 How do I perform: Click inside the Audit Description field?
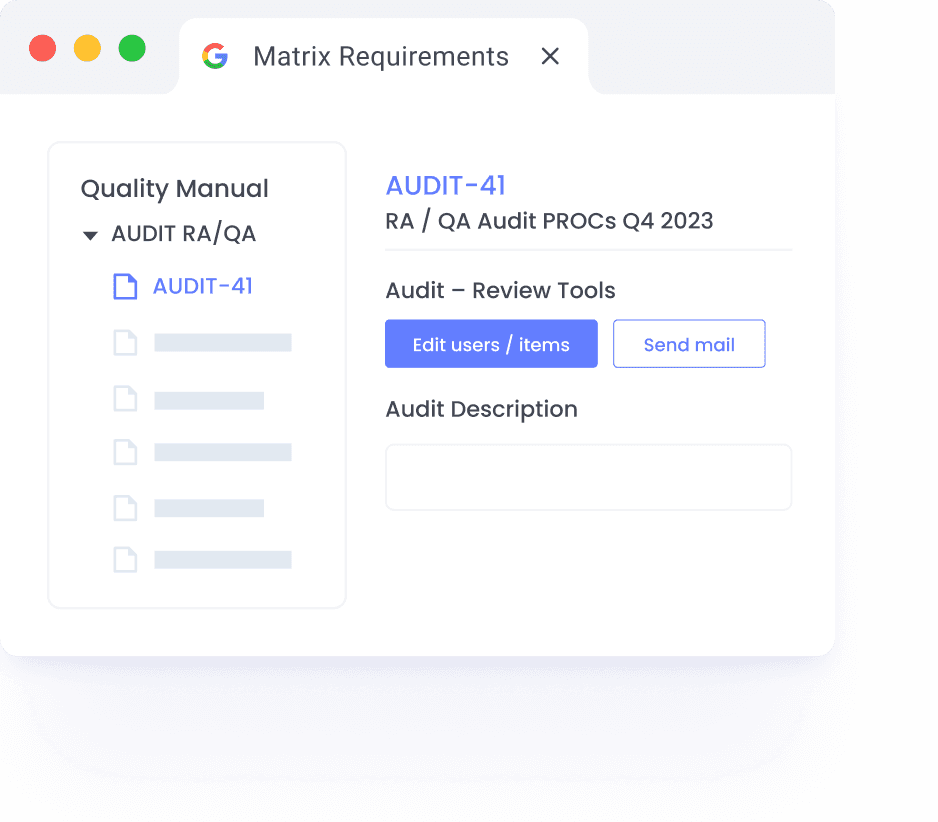tap(588, 477)
